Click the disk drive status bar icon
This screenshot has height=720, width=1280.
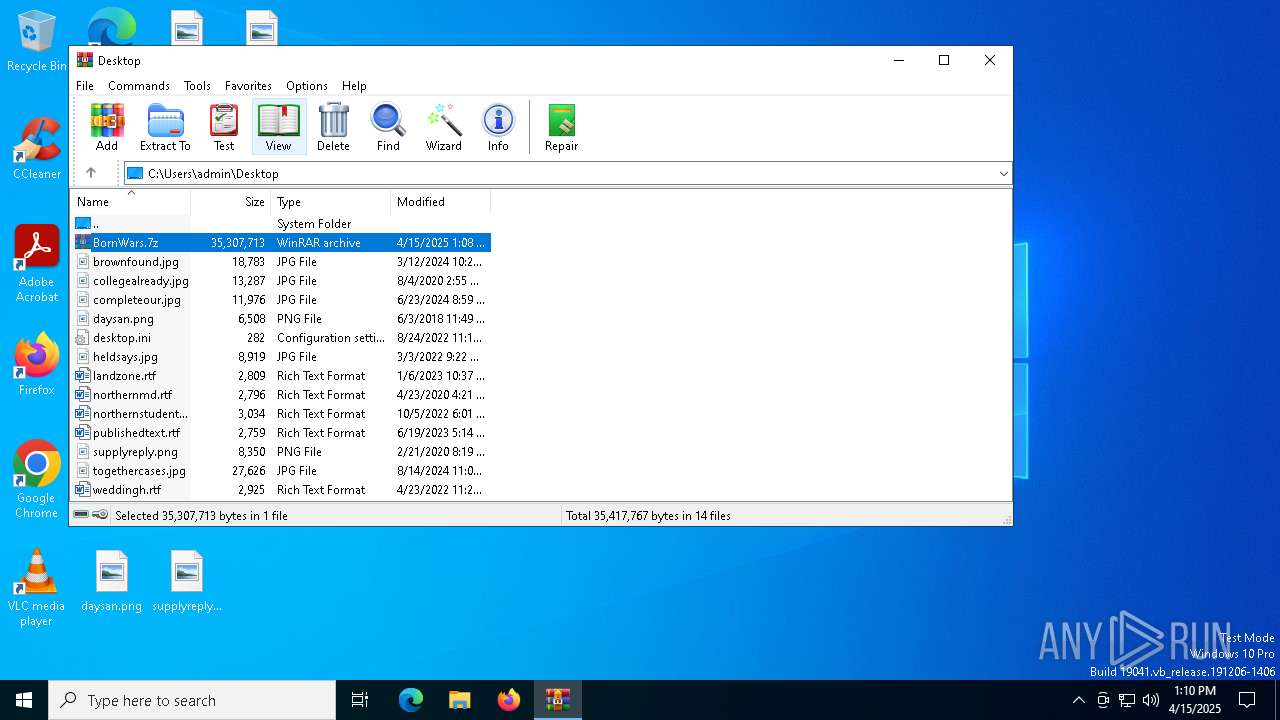click(81, 515)
